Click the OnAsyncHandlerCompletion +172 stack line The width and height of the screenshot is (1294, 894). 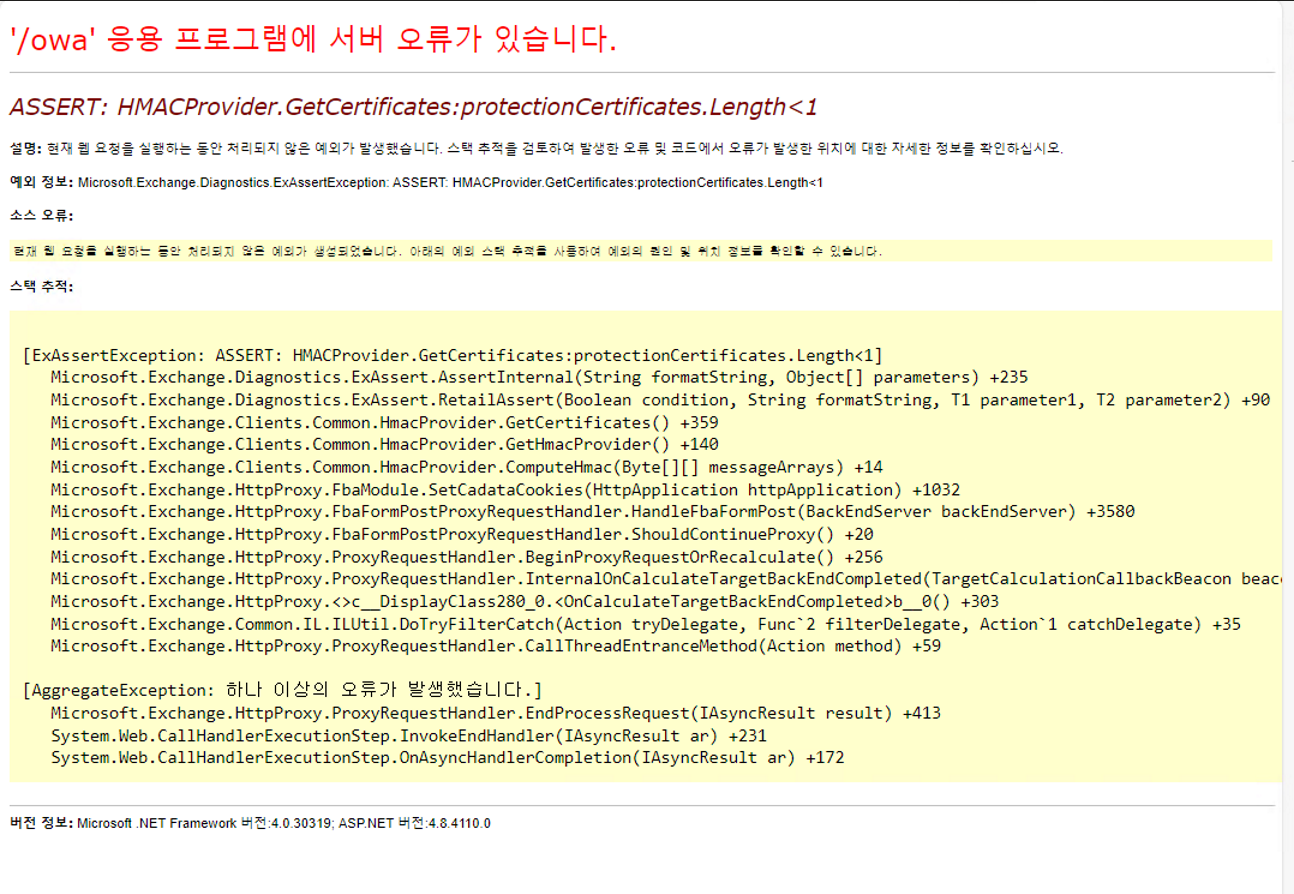pos(448,758)
